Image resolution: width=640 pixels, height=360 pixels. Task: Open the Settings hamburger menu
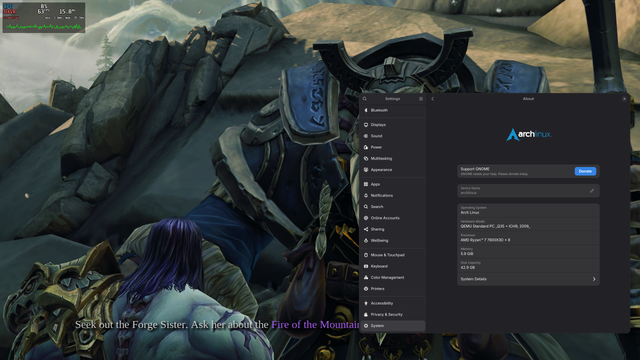421,99
